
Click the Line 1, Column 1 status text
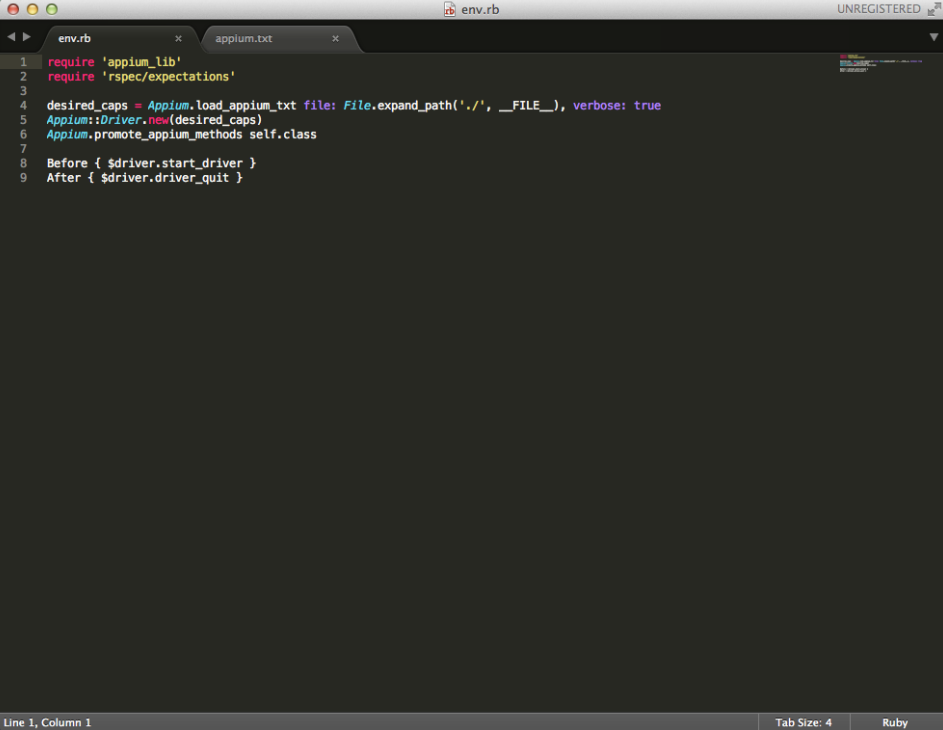48,722
